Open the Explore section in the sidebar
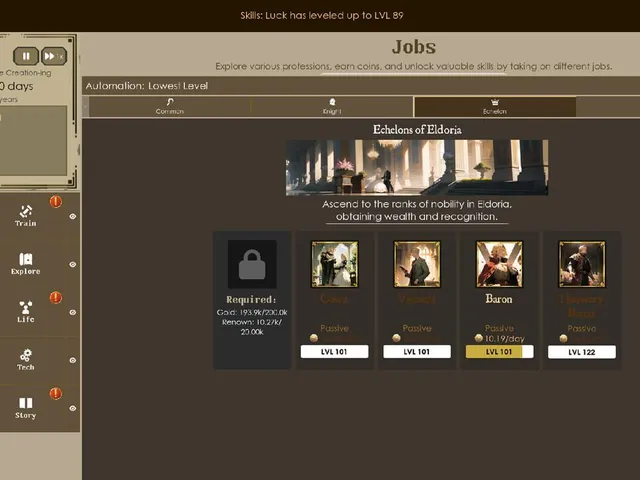The image size is (640, 480). point(26,264)
